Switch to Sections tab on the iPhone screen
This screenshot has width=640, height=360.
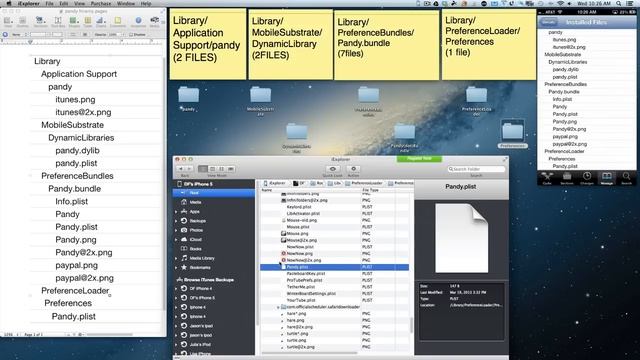pyautogui.click(x=567, y=178)
